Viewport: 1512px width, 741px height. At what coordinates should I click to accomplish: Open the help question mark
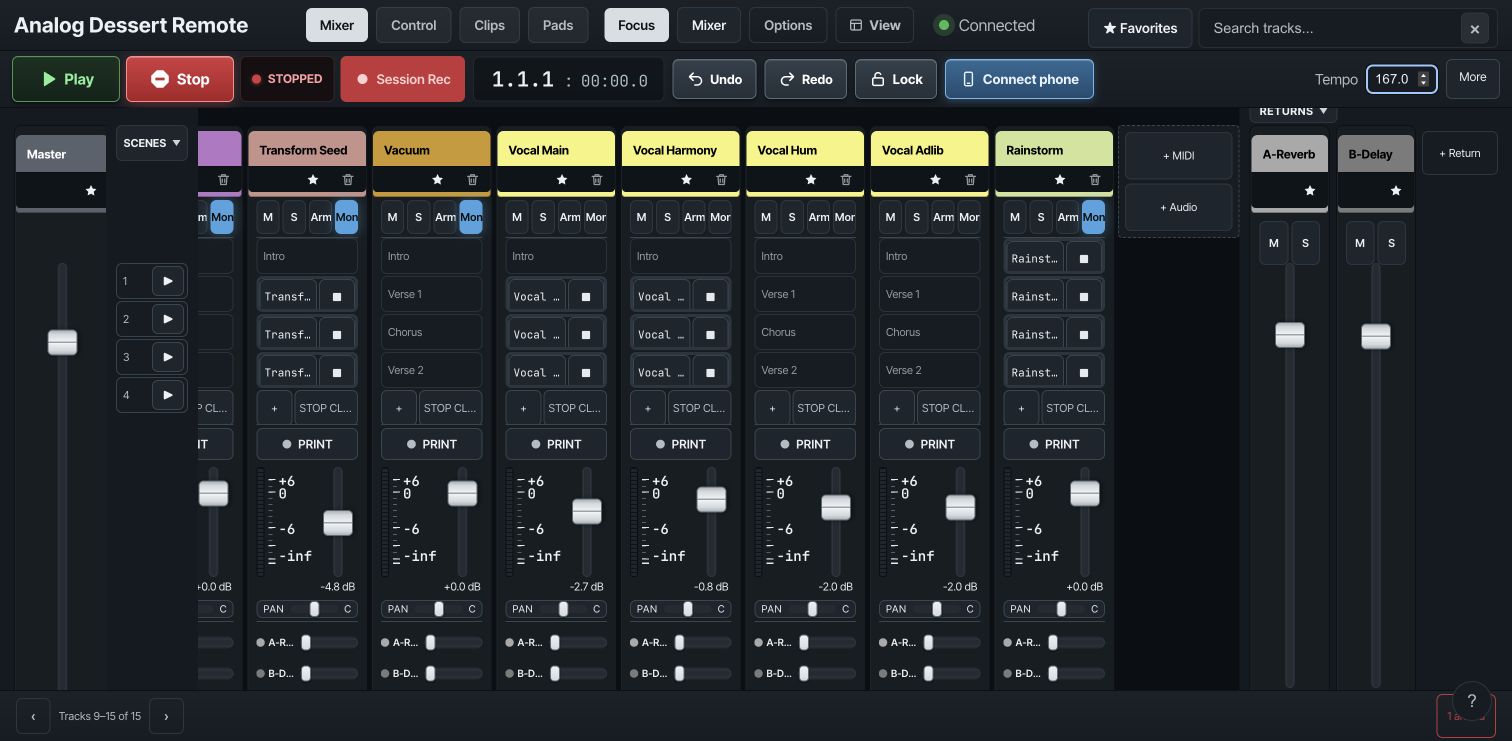click(1471, 701)
